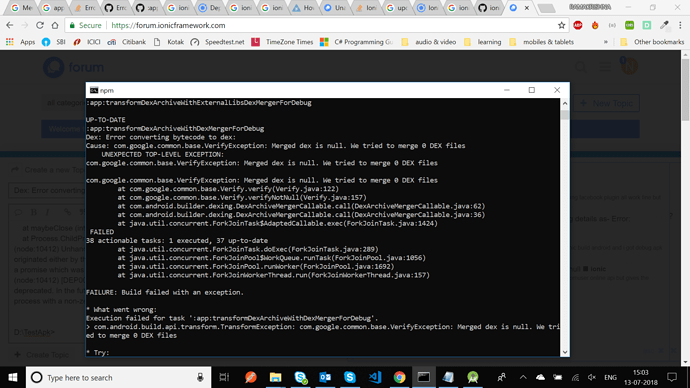Switch to the 'Dep' browser tab
The width and height of the screenshot is (690, 388).
[x=209, y=8]
